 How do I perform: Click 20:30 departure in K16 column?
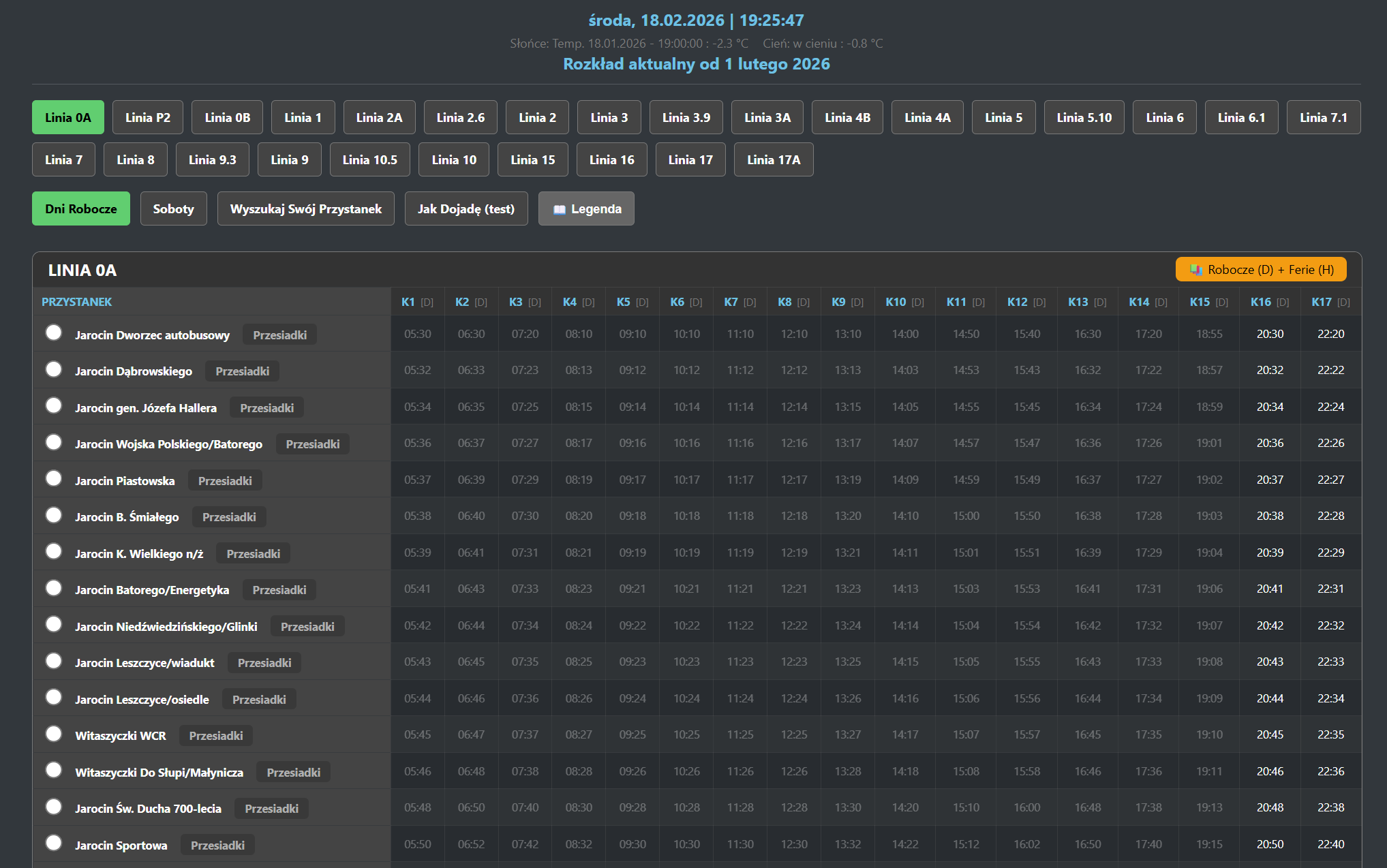click(1270, 334)
